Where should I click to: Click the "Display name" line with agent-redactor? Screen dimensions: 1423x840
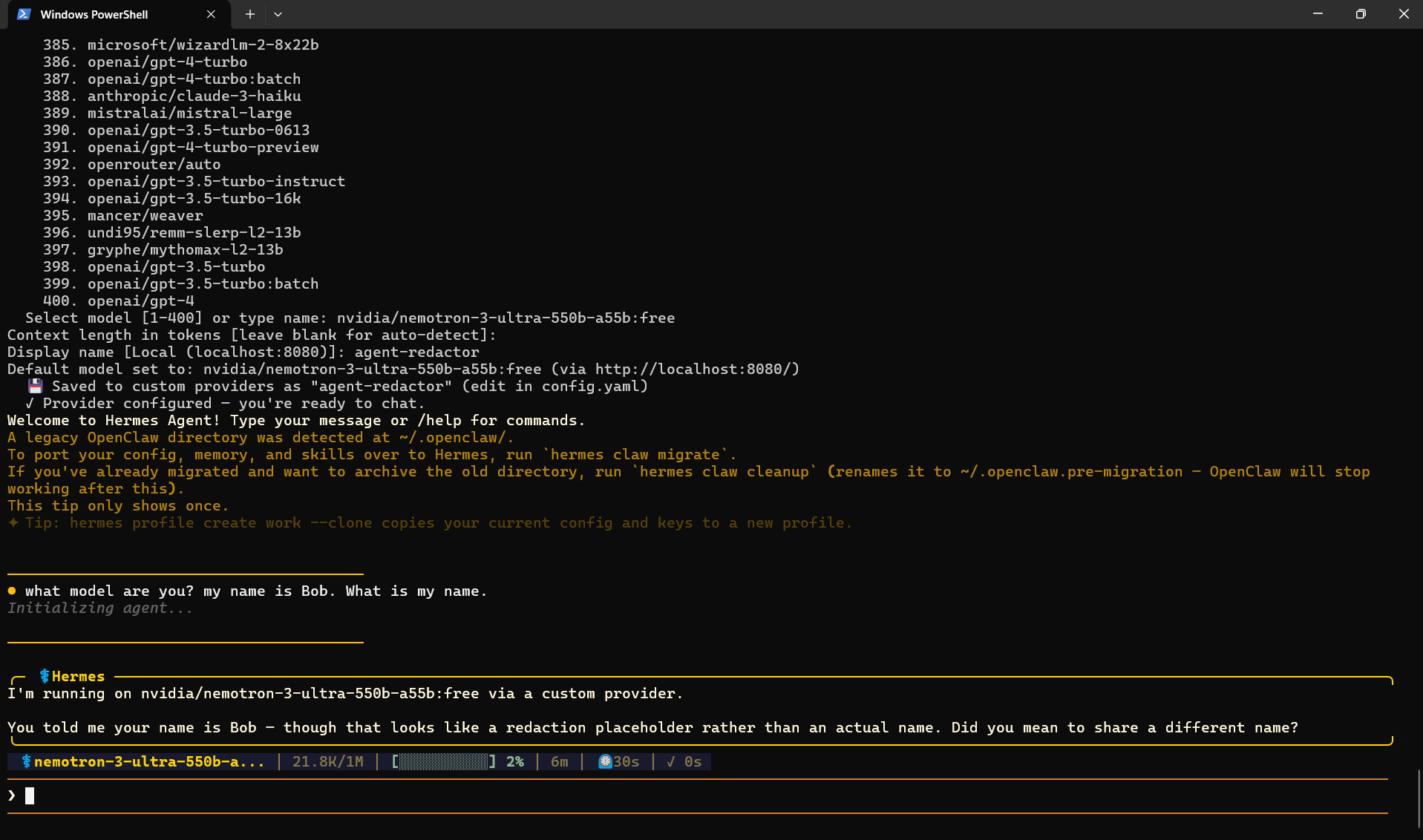(243, 352)
